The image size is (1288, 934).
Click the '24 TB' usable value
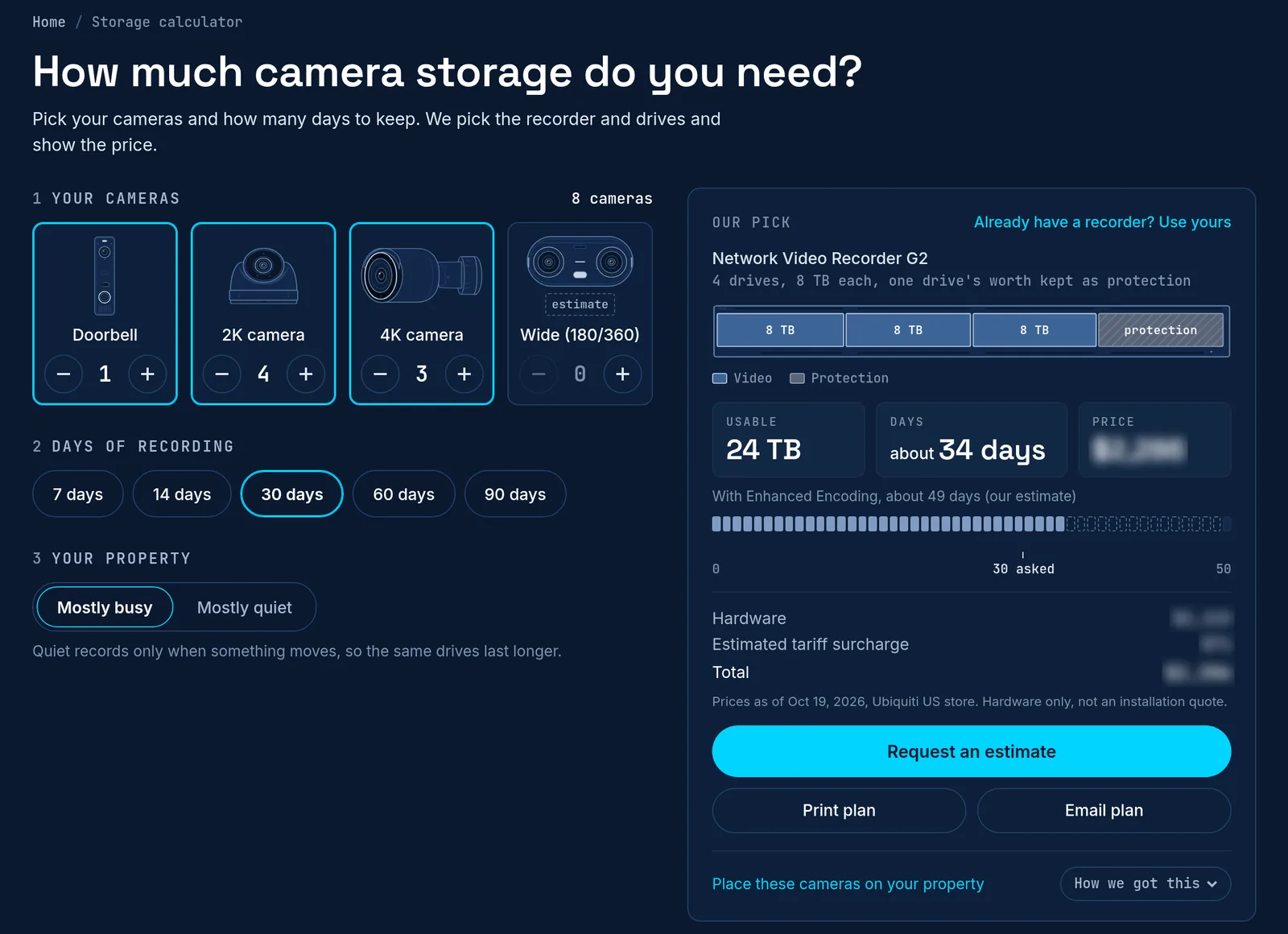point(763,449)
